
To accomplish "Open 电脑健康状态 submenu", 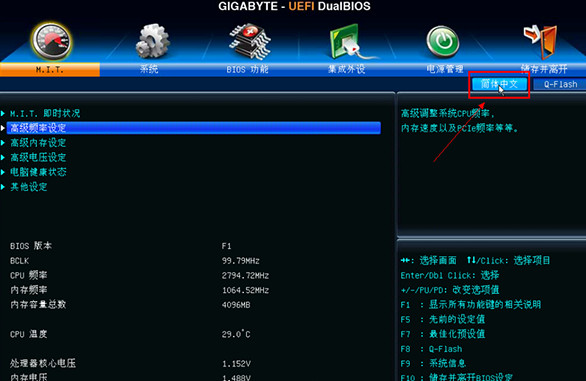I will pyautogui.click(x=38, y=172).
